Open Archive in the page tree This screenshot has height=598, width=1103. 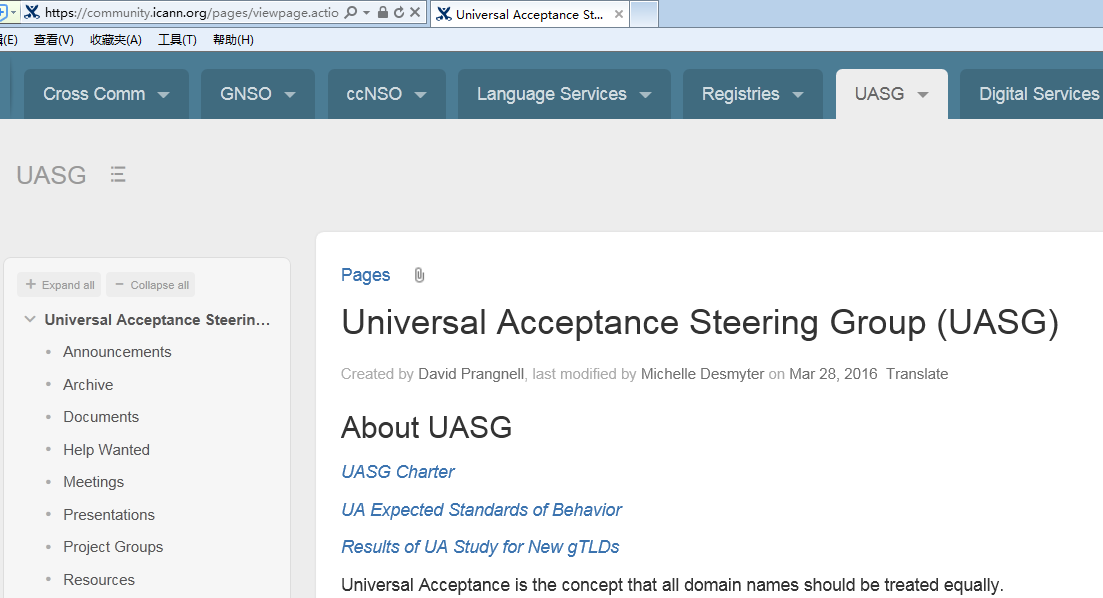(88, 385)
